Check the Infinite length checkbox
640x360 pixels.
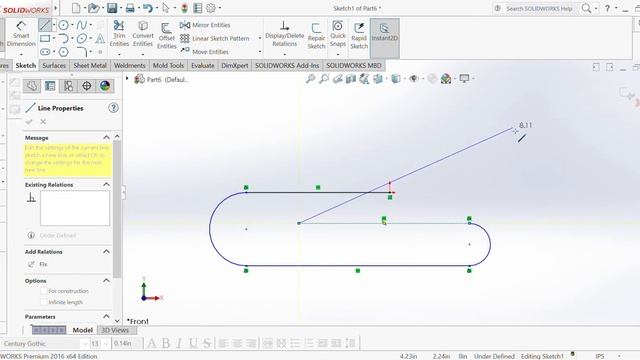[x=44, y=302]
